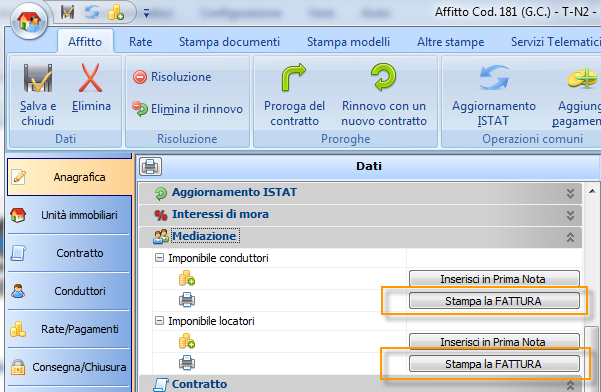Open the house application menu orb
Screen dimensions: 601x392
point(29,21)
